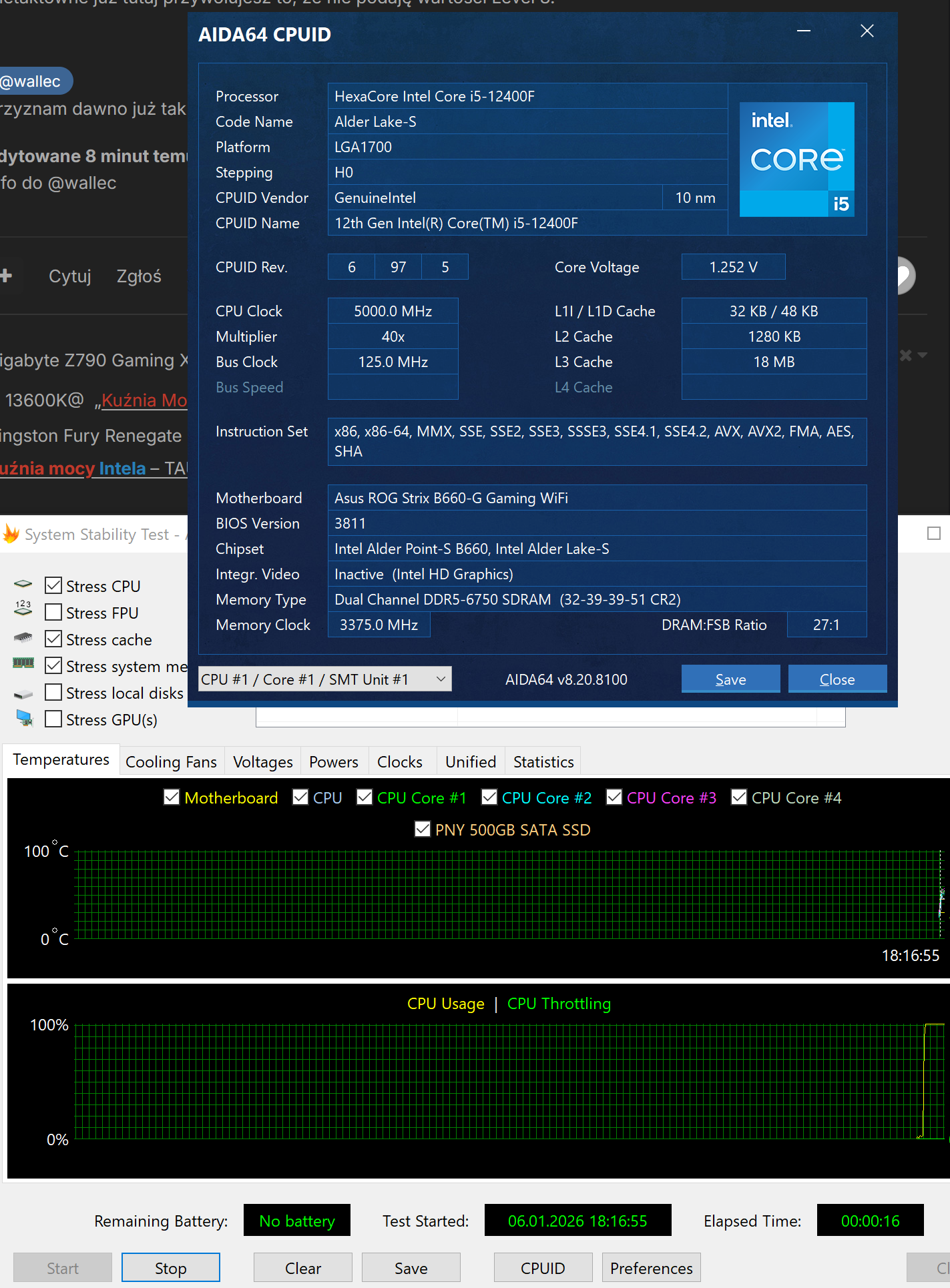950x1288 pixels.
Task: Click the Cytuj link in the forum post
Action: (70, 276)
